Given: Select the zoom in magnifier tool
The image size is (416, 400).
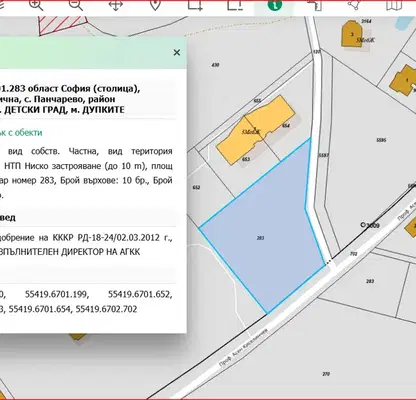Looking at the screenshot, I should click(36, 5).
